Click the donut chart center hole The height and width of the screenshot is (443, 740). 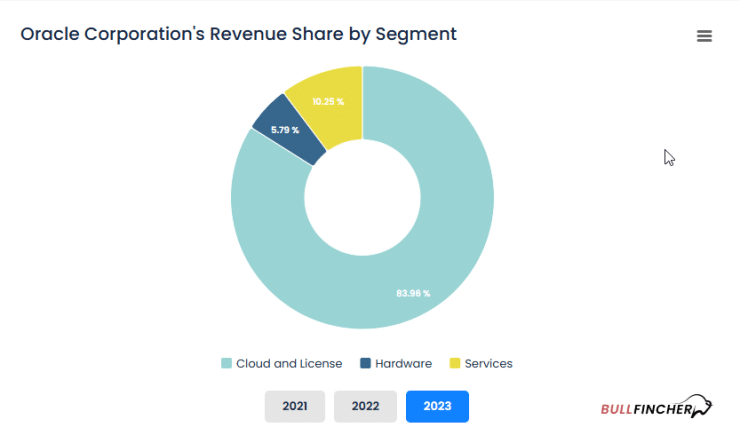click(362, 198)
